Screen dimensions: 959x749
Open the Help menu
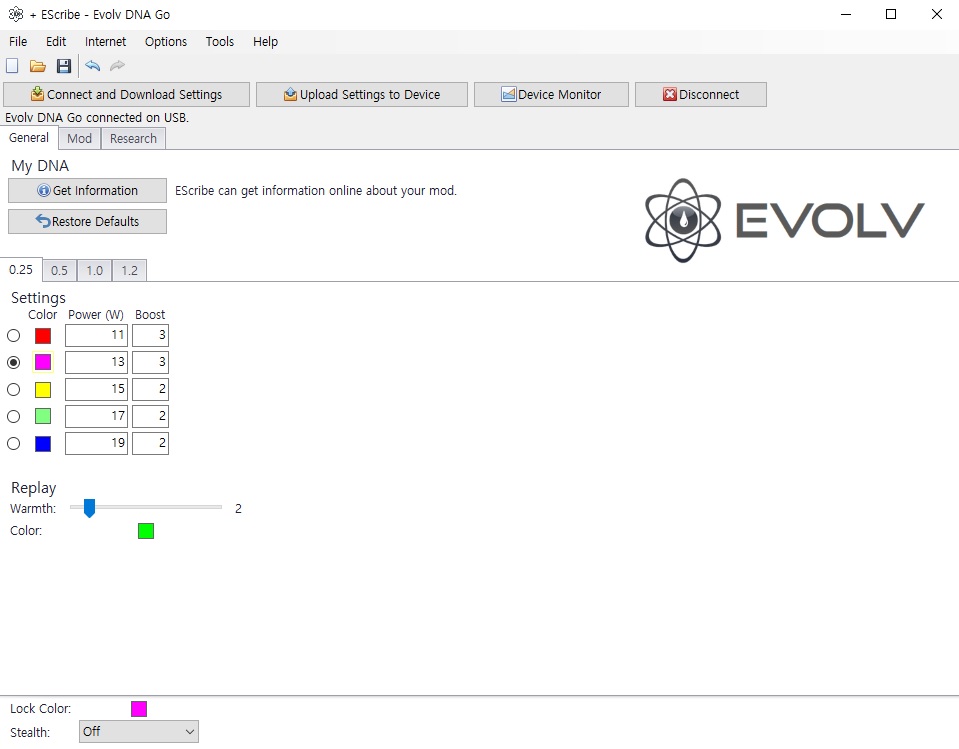pyautogui.click(x=265, y=42)
